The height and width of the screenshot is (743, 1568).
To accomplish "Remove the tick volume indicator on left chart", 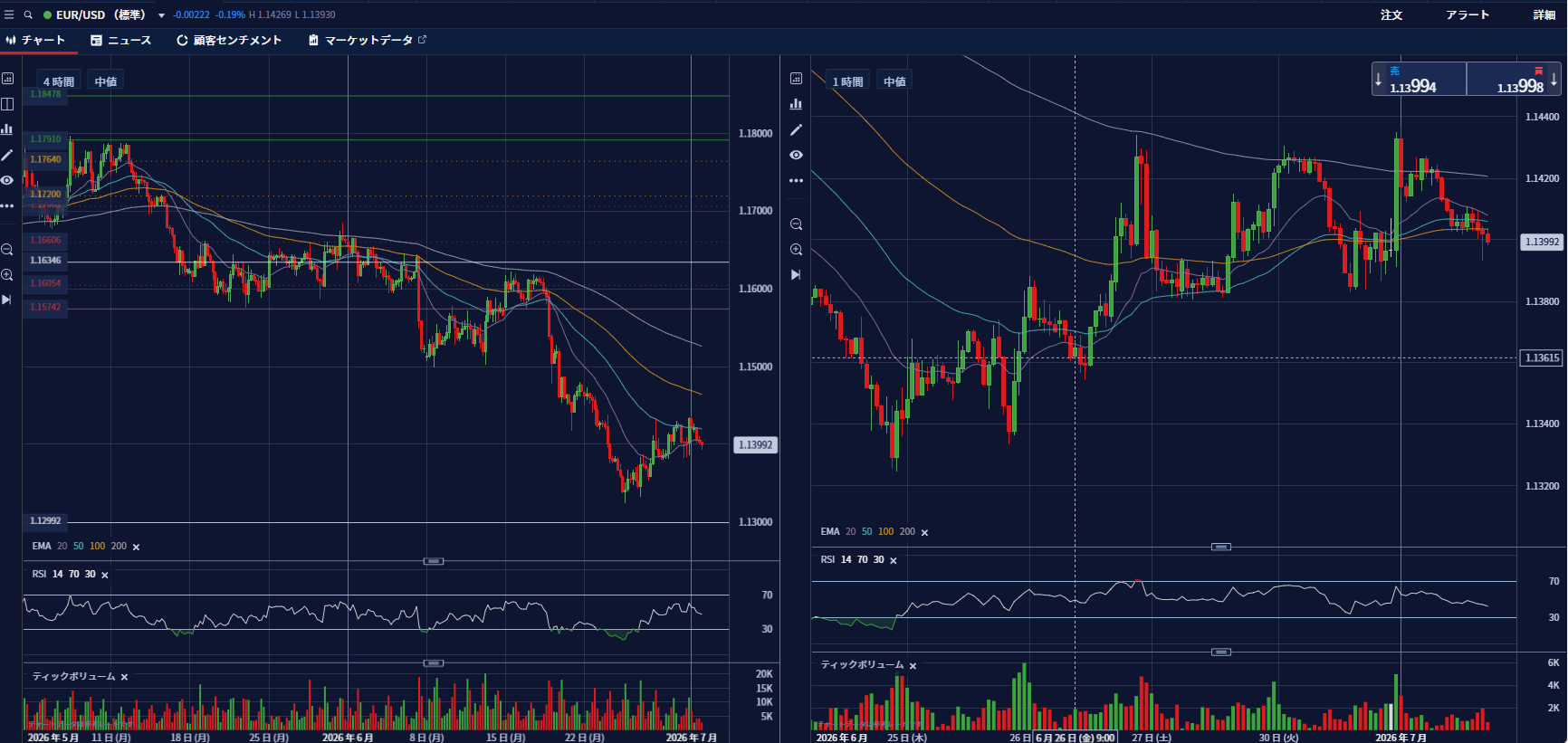I will point(124,677).
